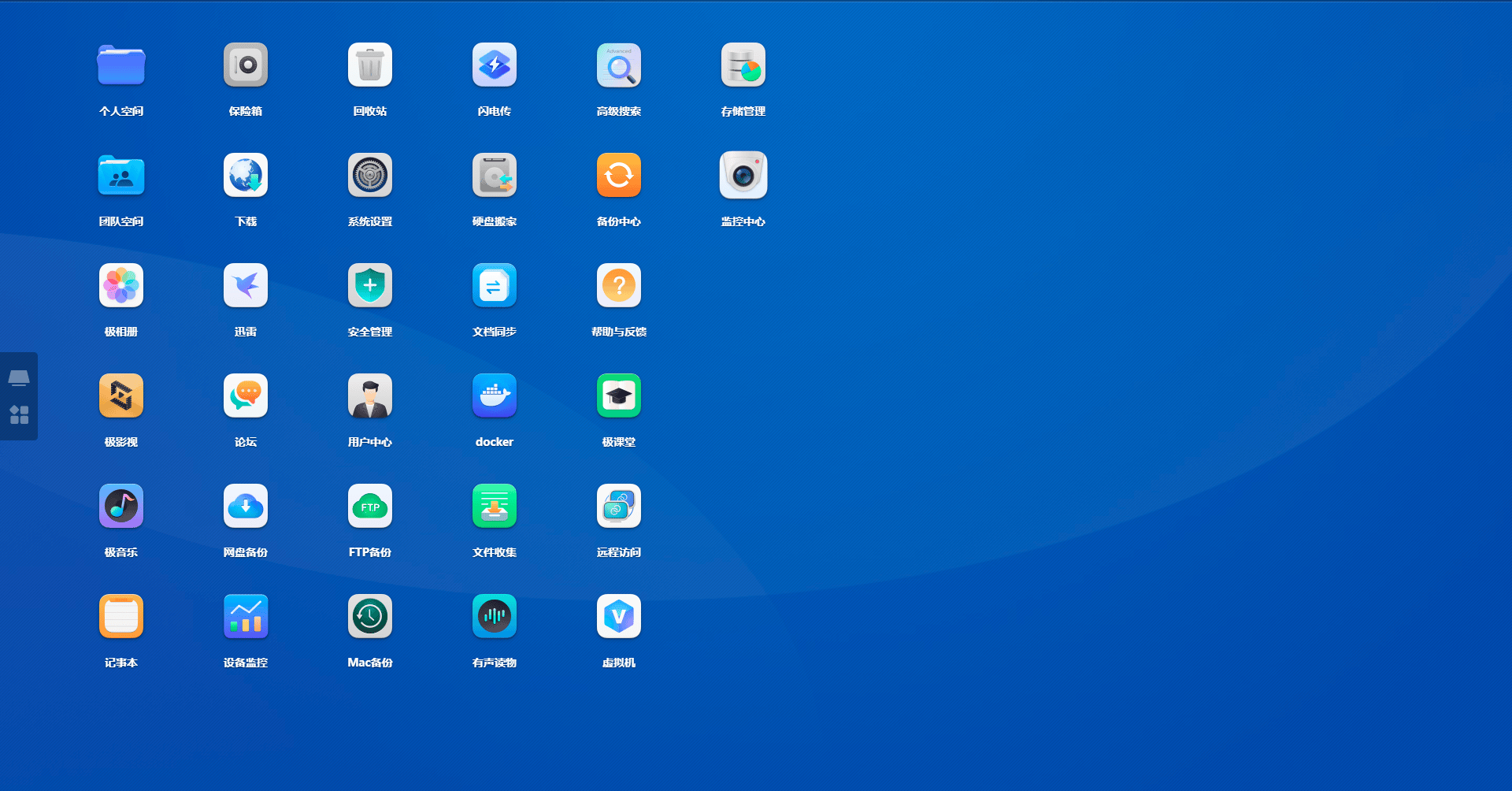Image resolution: width=1512 pixels, height=791 pixels.
Task: Open the Mac备份 Time Machine app
Action: pos(370,616)
